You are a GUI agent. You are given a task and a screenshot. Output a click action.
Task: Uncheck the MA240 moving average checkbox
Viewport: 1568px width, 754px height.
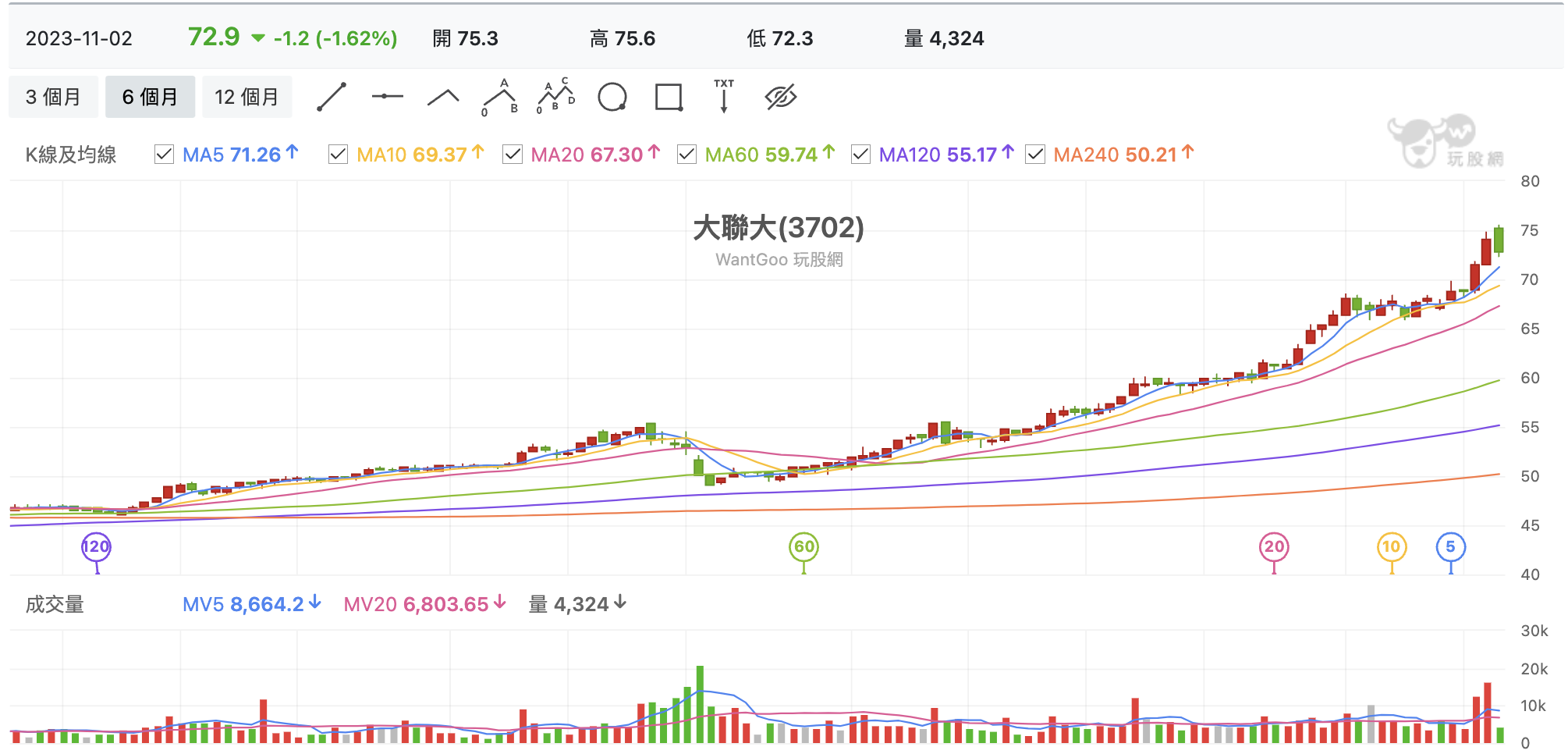click(x=1035, y=155)
